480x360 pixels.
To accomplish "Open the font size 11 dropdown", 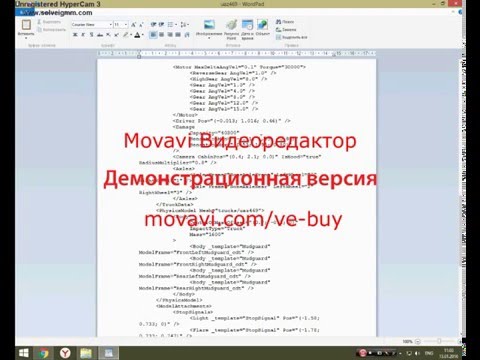I will (126, 25).
